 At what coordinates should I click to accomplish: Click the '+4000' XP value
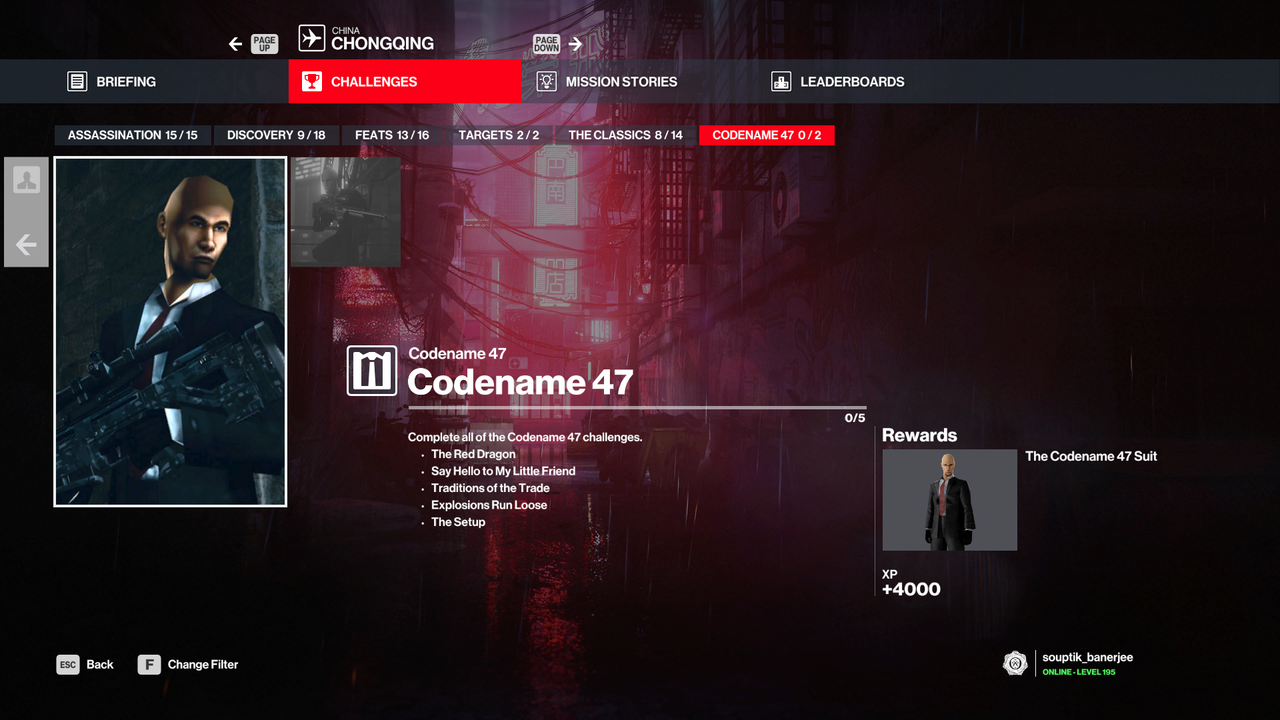click(911, 589)
